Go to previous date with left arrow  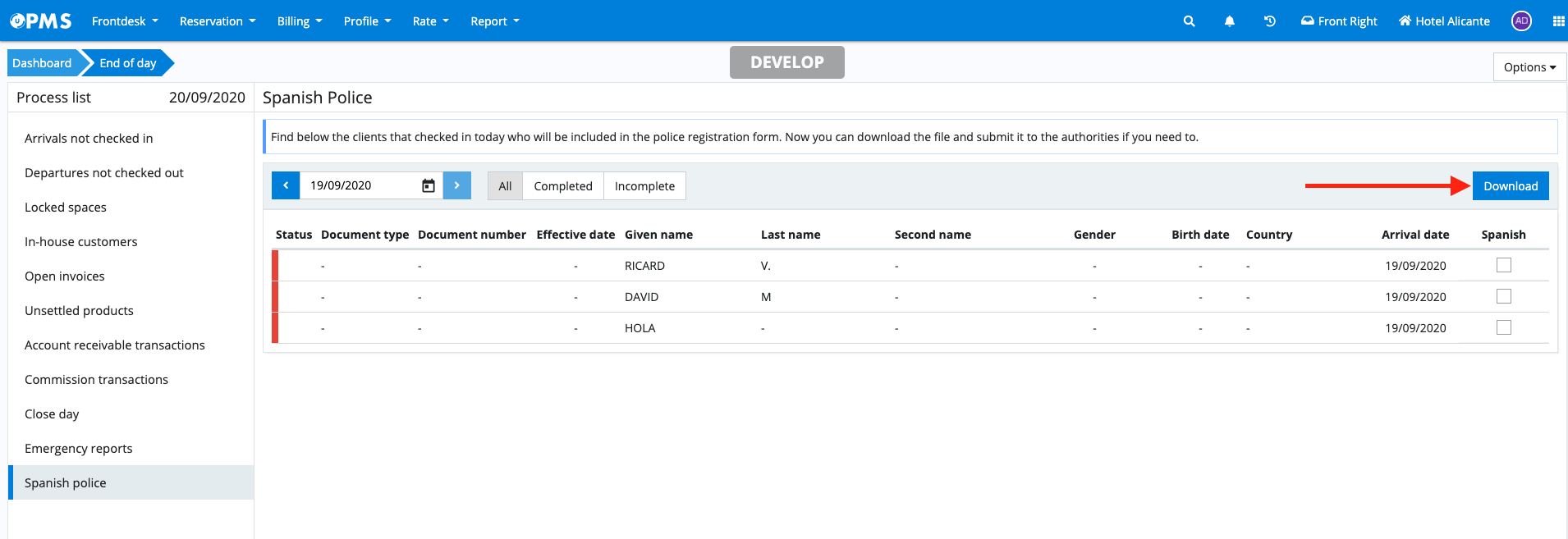click(286, 185)
